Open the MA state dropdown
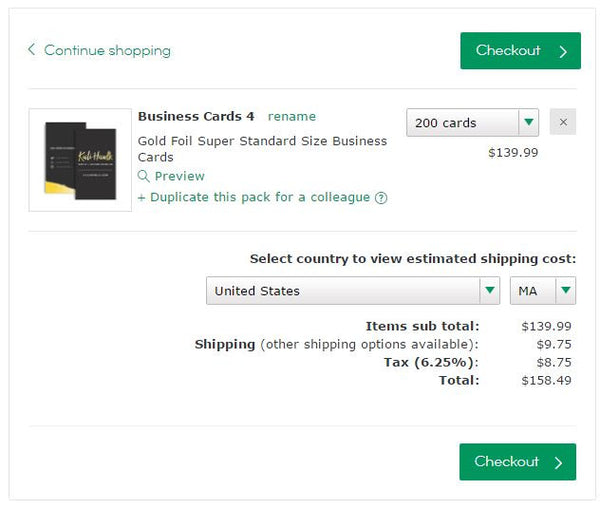 tap(543, 291)
